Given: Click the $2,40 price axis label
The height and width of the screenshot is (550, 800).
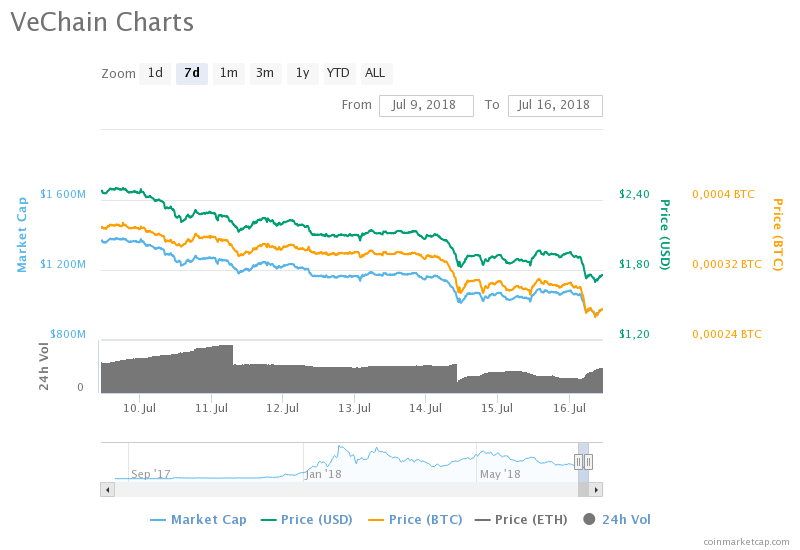Looking at the screenshot, I should (634, 194).
